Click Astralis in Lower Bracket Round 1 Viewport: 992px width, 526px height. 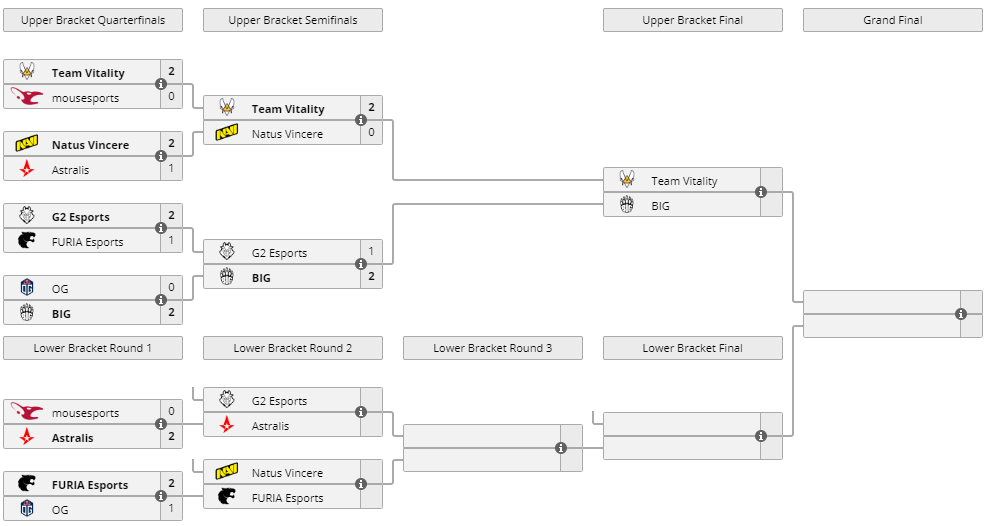click(72, 438)
